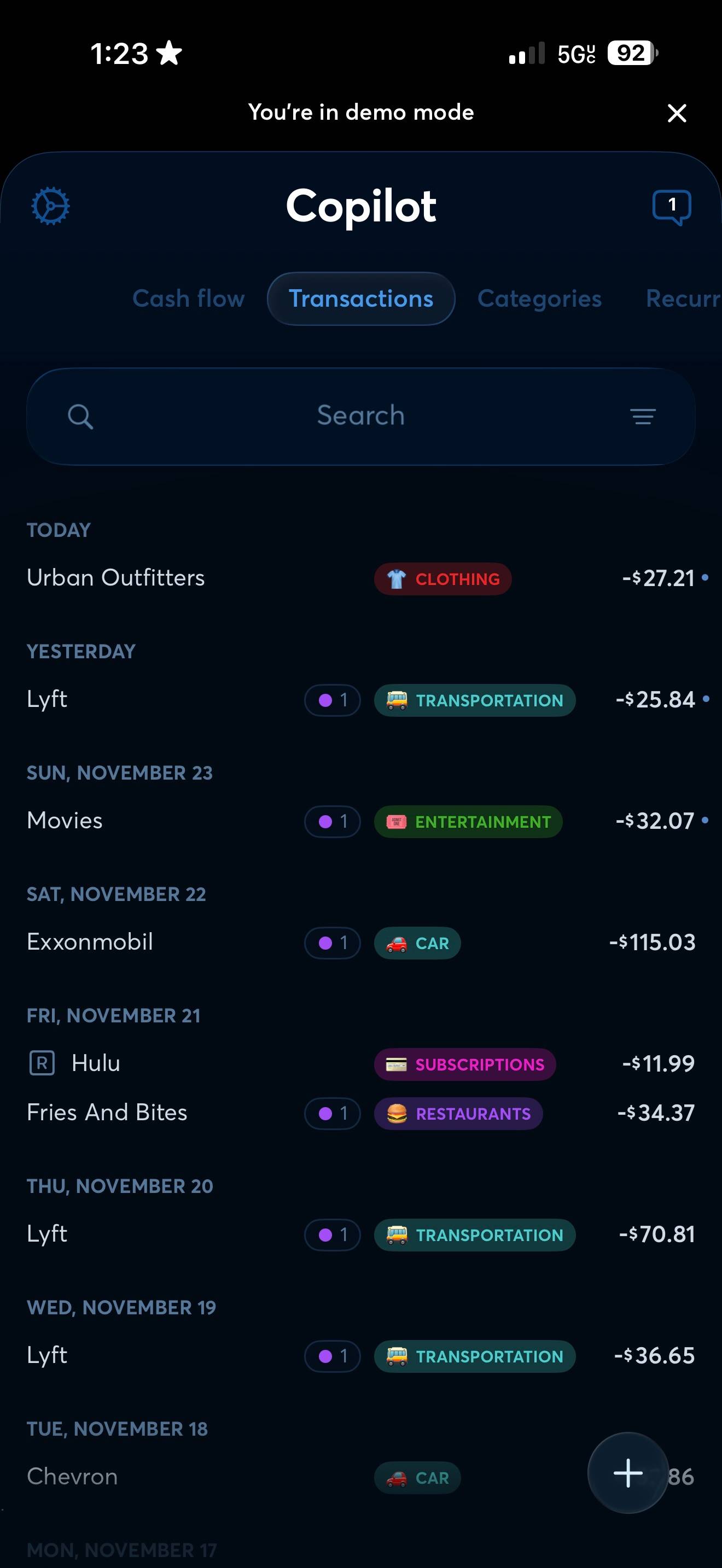Tap the search magnifier icon
This screenshot has height=1568, width=722.
(80, 417)
